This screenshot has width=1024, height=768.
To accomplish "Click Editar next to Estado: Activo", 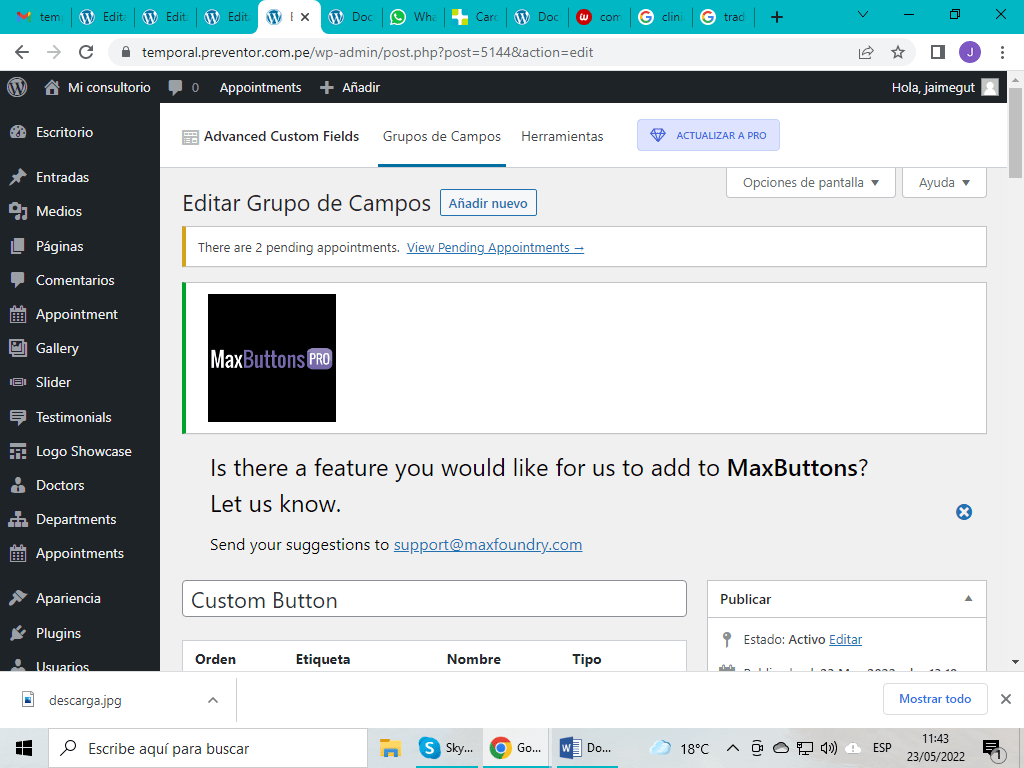I will (x=845, y=639).
